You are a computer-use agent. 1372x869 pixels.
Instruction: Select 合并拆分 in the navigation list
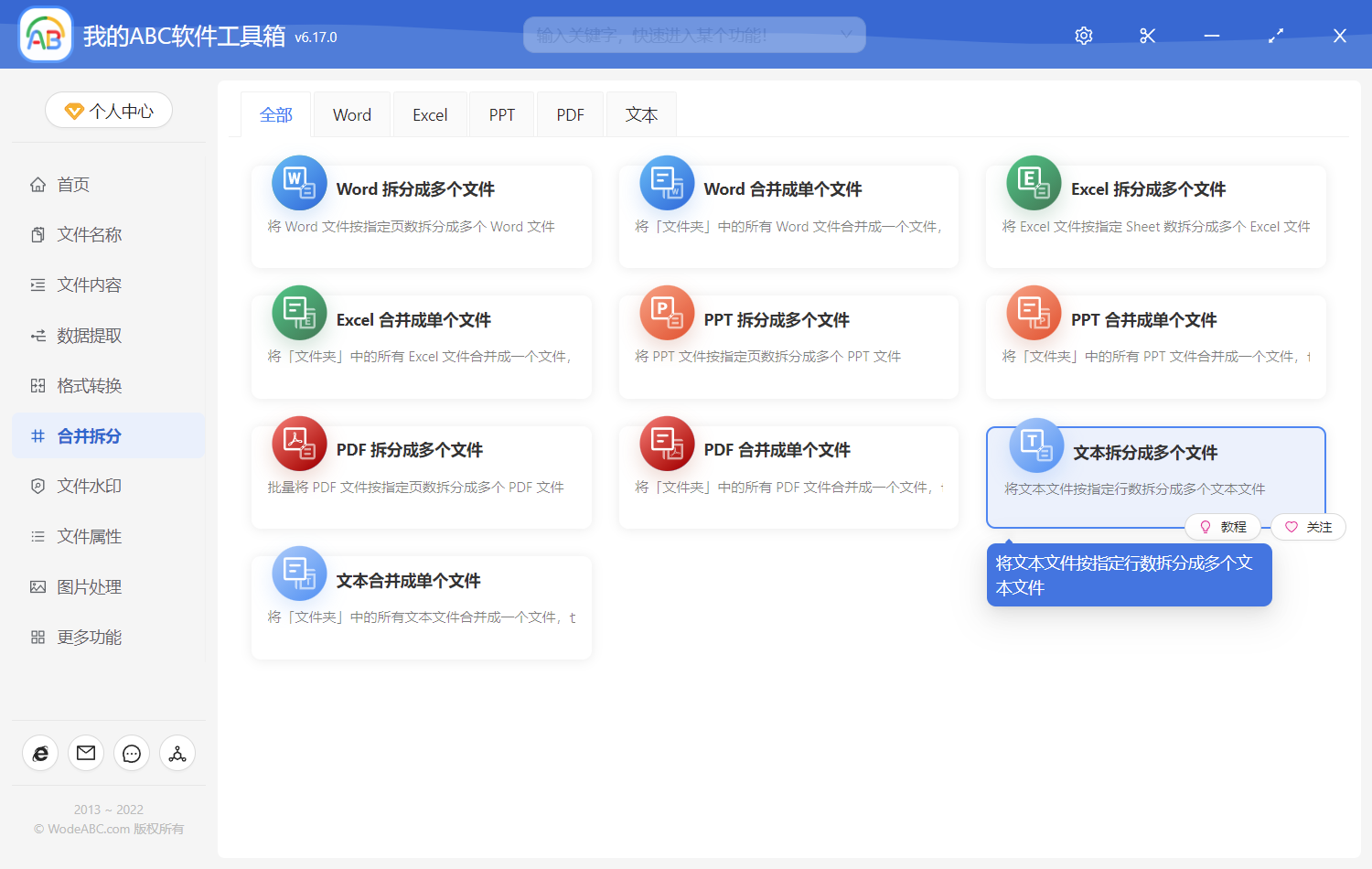[87, 435]
